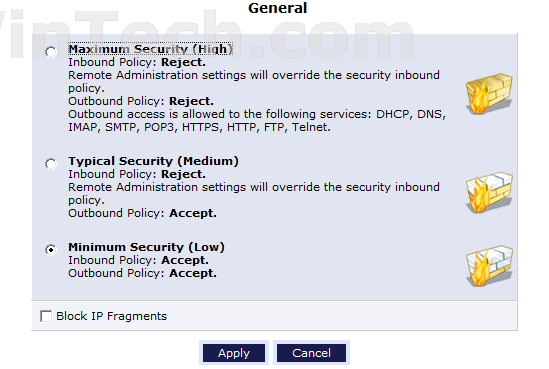Image resolution: width=549 pixels, height=369 pixels.
Task: Click Outbound Policy: Reject text
Action: (x=141, y=101)
